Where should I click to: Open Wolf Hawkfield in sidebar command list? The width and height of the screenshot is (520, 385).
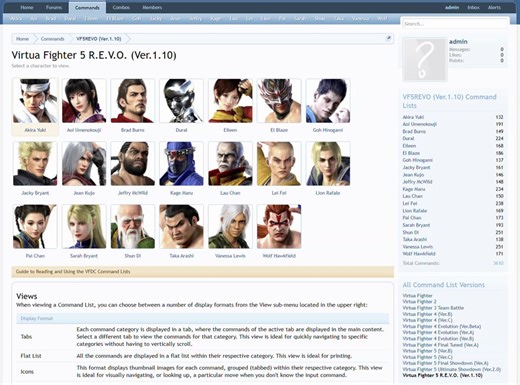419,254
